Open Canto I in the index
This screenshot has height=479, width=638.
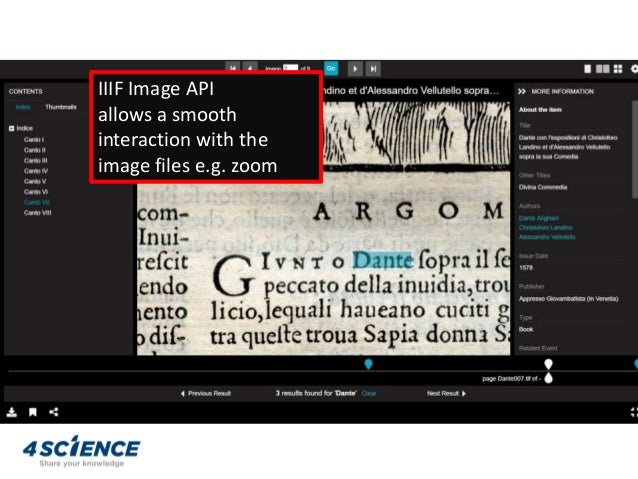click(34, 140)
